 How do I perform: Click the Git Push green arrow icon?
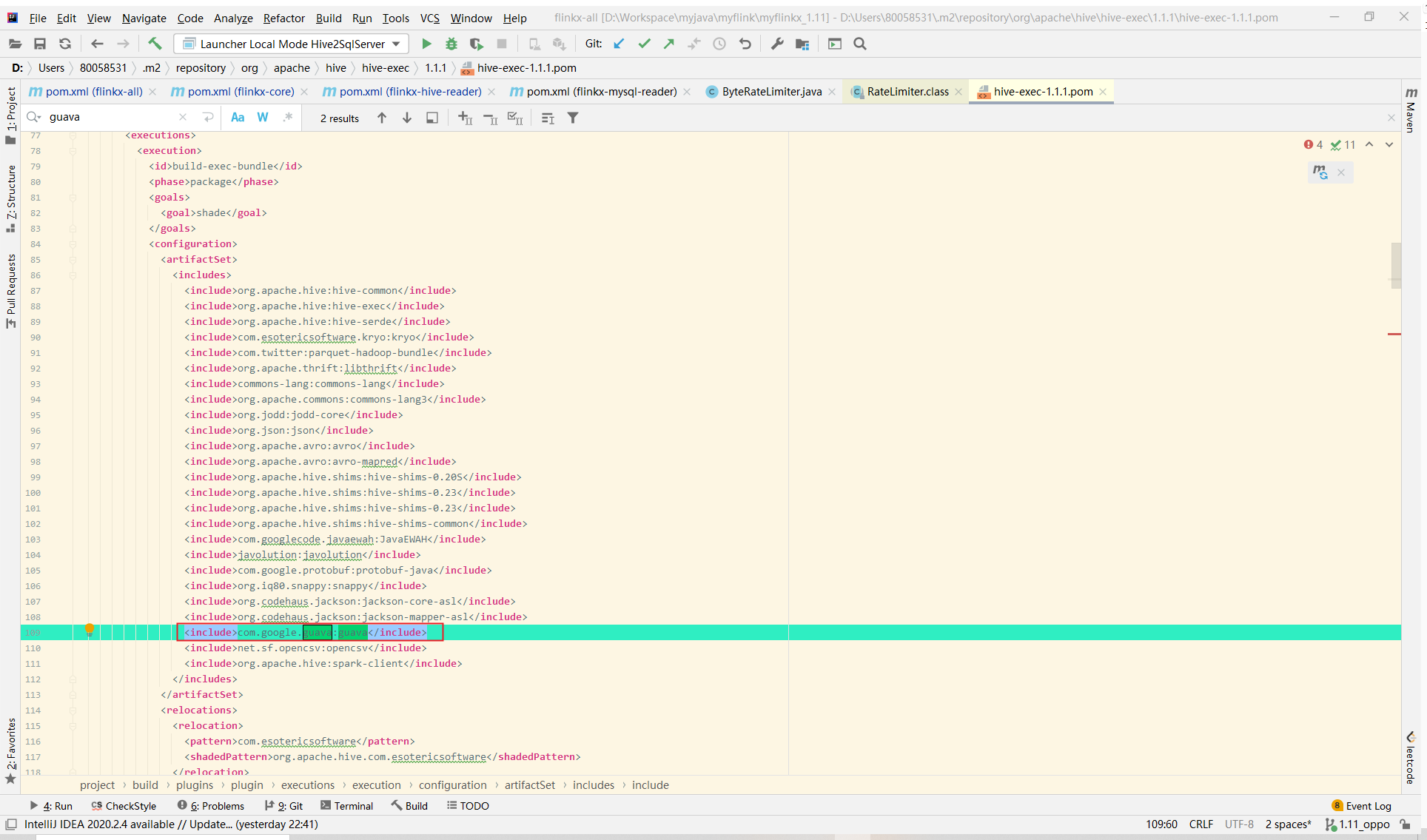coord(669,44)
